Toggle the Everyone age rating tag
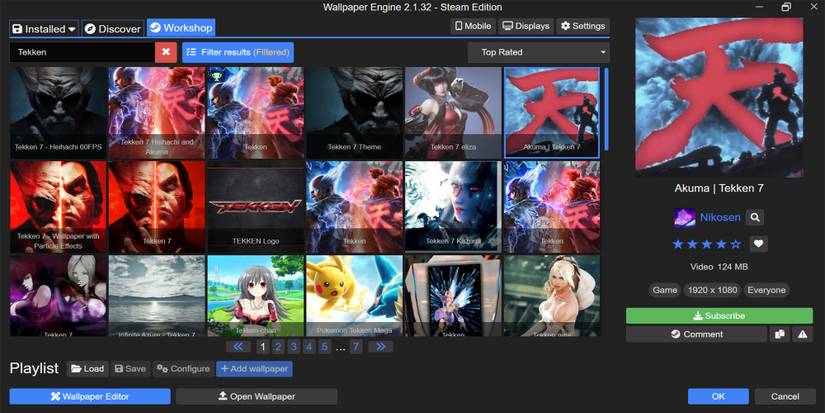 pos(765,290)
